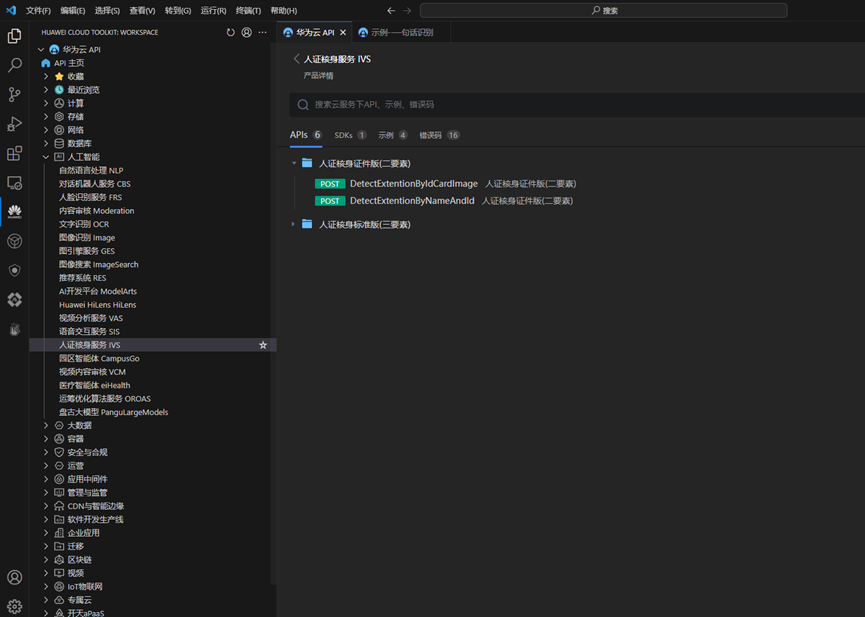Click the diamond-shaped icon in activity bar
The width and height of the screenshot is (865, 617).
tap(14, 300)
